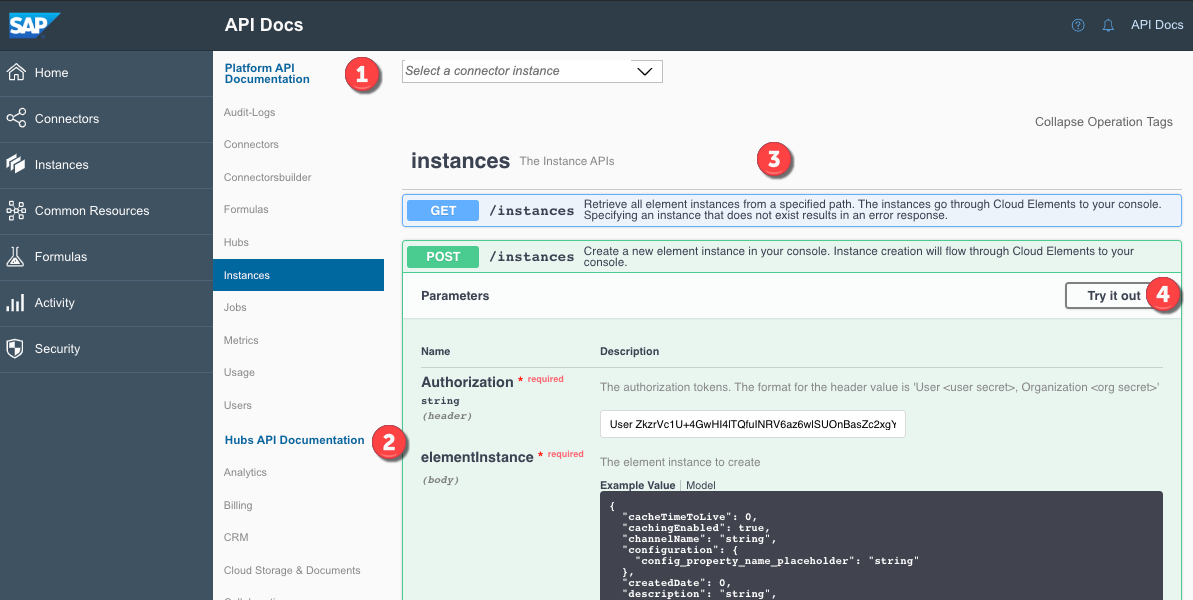The height and width of the screenshot is (600, 1193).
Task: Select Users in docs list
Action: (237, 405)
